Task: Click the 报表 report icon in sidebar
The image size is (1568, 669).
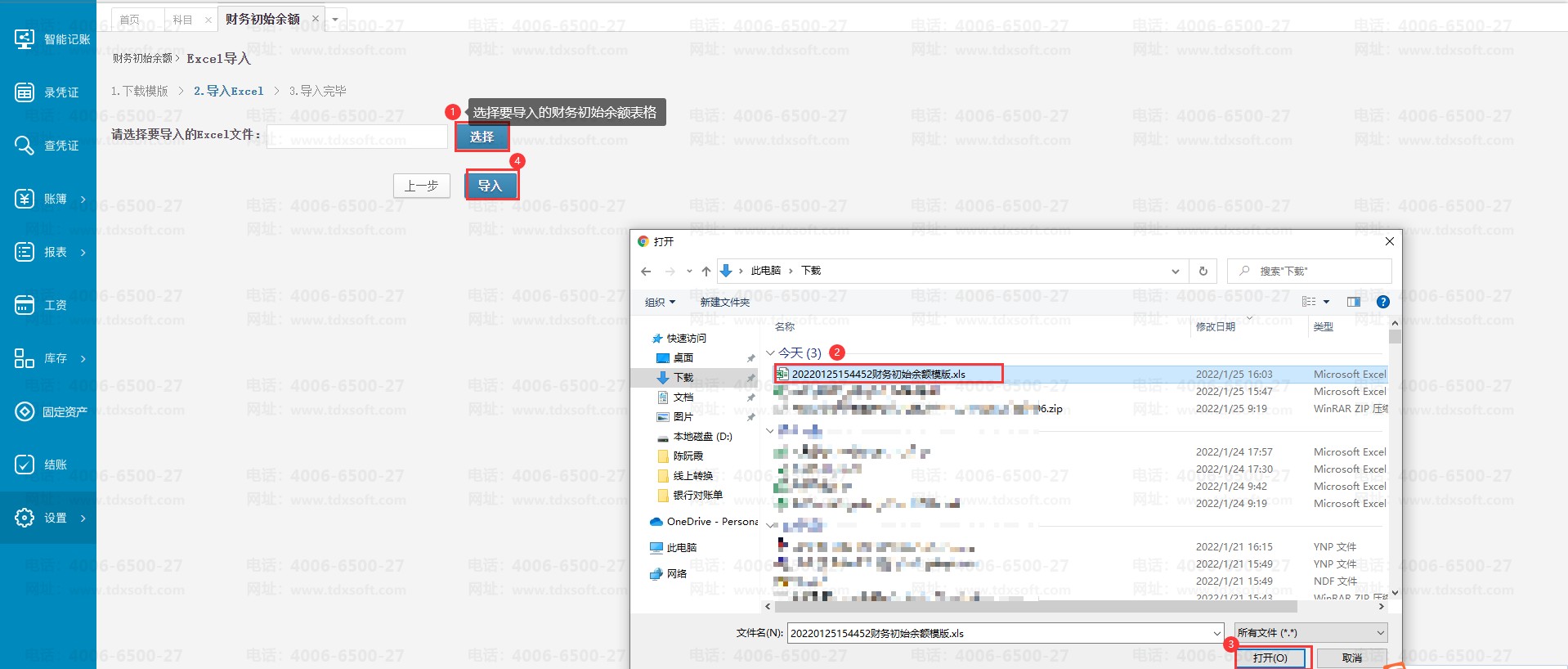Action: [25, 252]
